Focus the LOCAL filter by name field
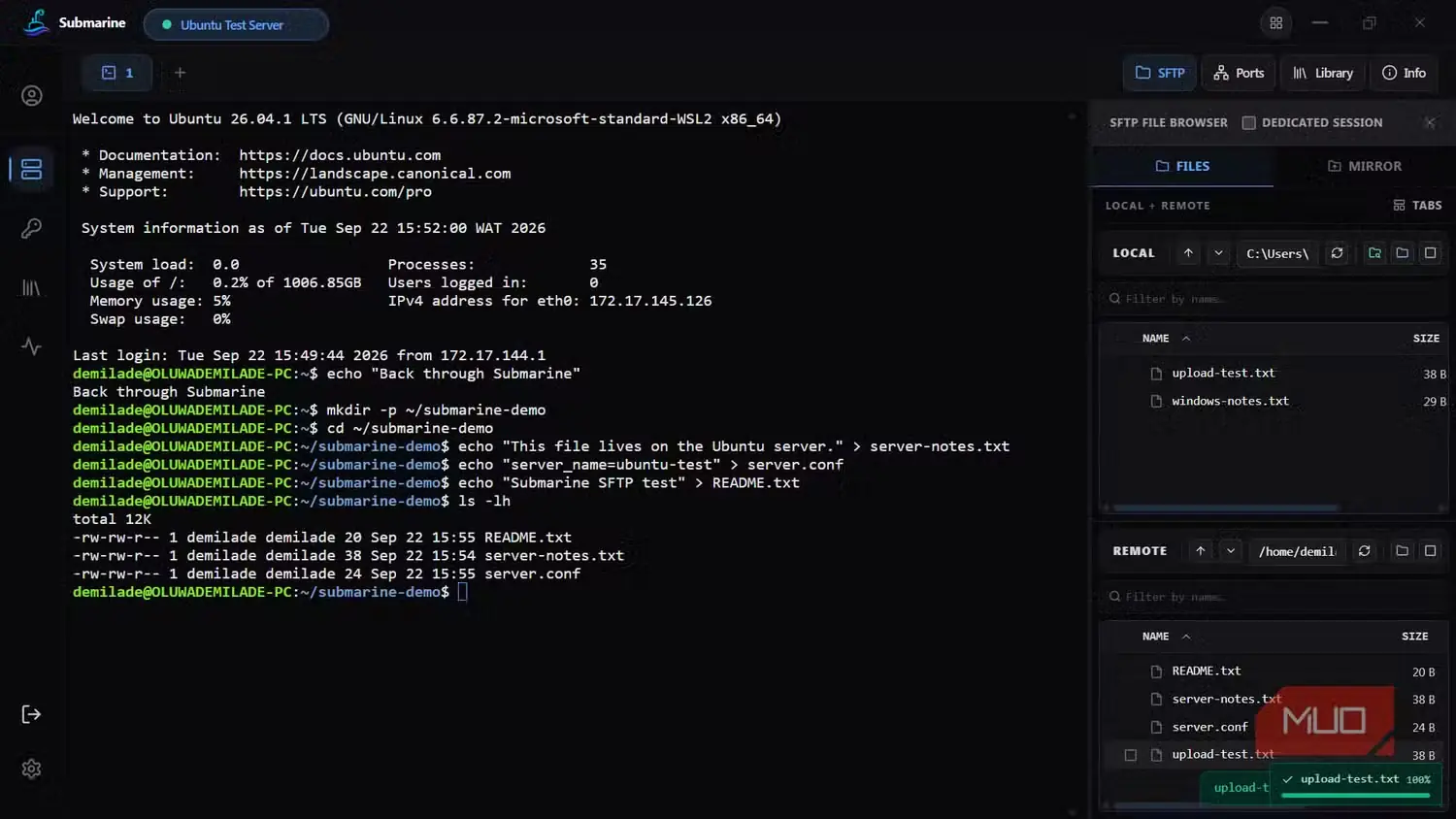The width and height of the screenshot is (1456, 819). pyautogui.click(x=1274, y=299)
